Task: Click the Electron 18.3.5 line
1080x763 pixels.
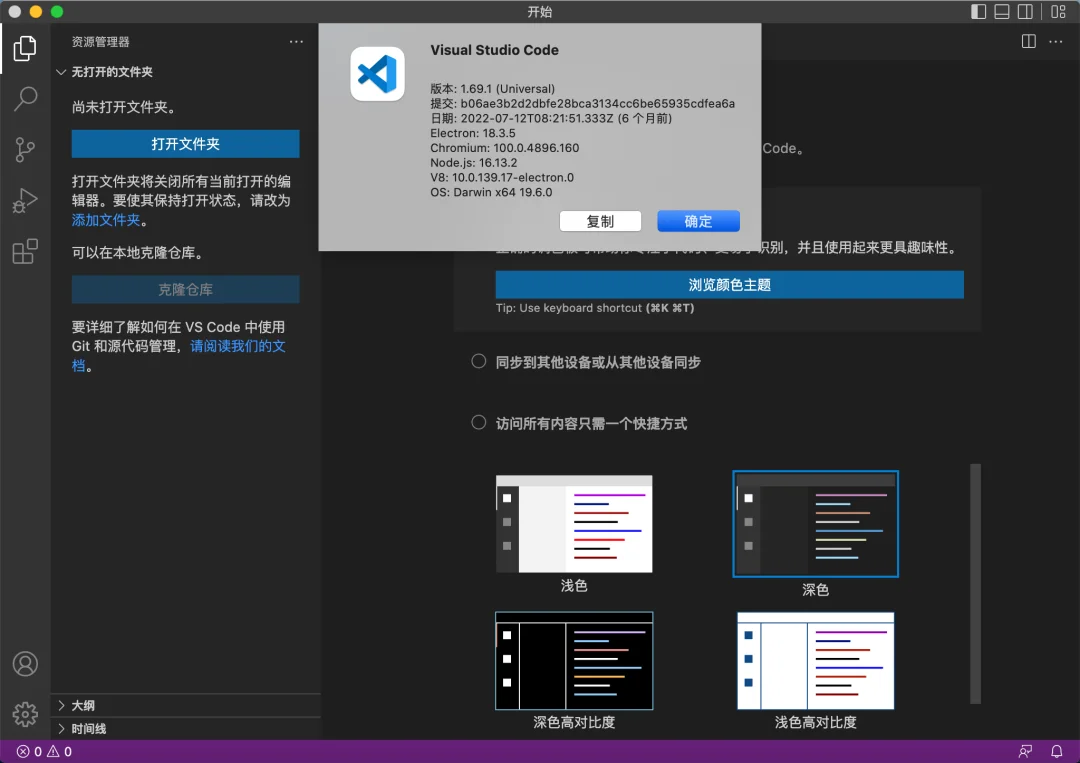Action: pos(472,133)
